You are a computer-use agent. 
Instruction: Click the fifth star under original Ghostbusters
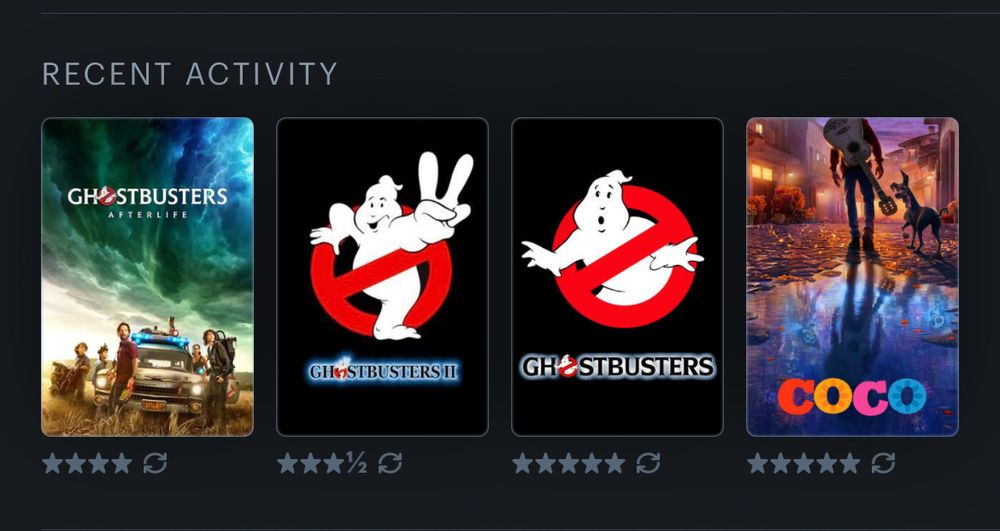(615, 463)
